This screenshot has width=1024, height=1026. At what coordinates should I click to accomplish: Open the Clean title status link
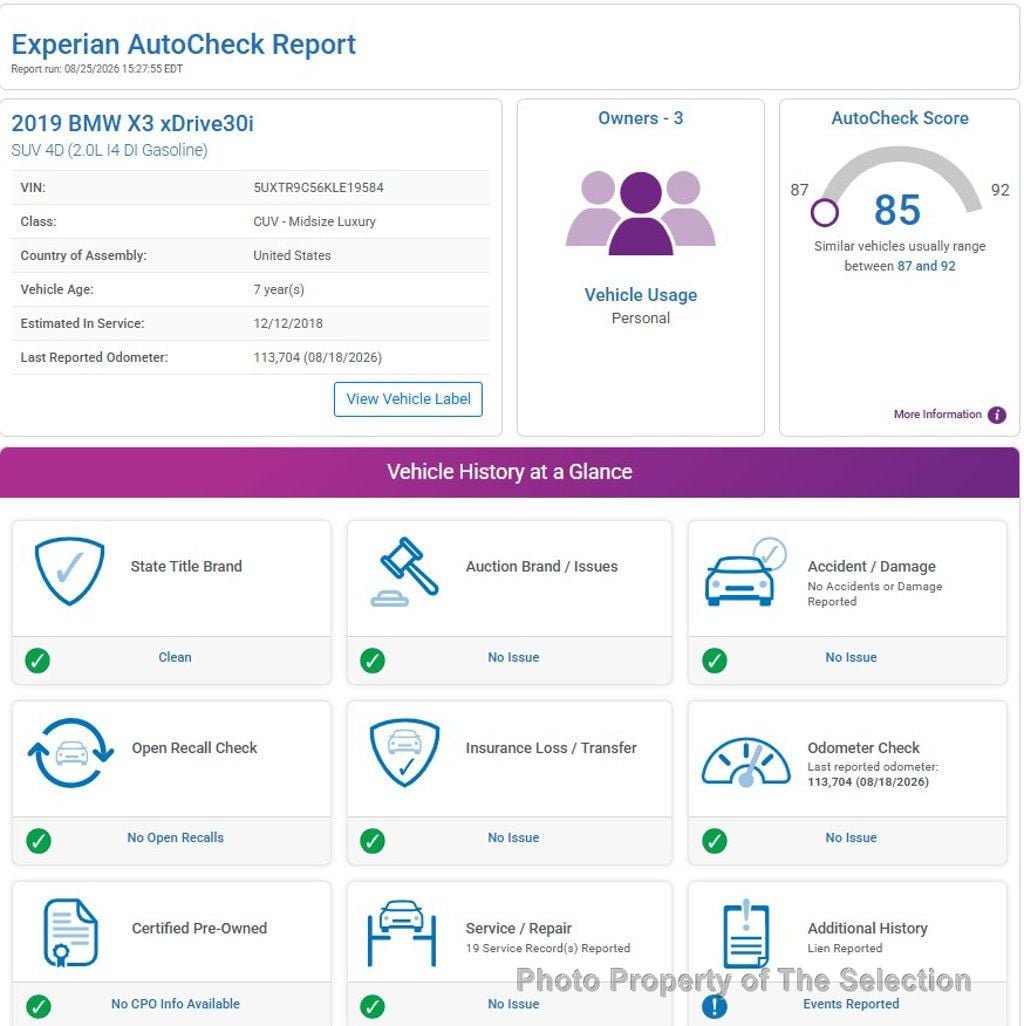[175, 657]
